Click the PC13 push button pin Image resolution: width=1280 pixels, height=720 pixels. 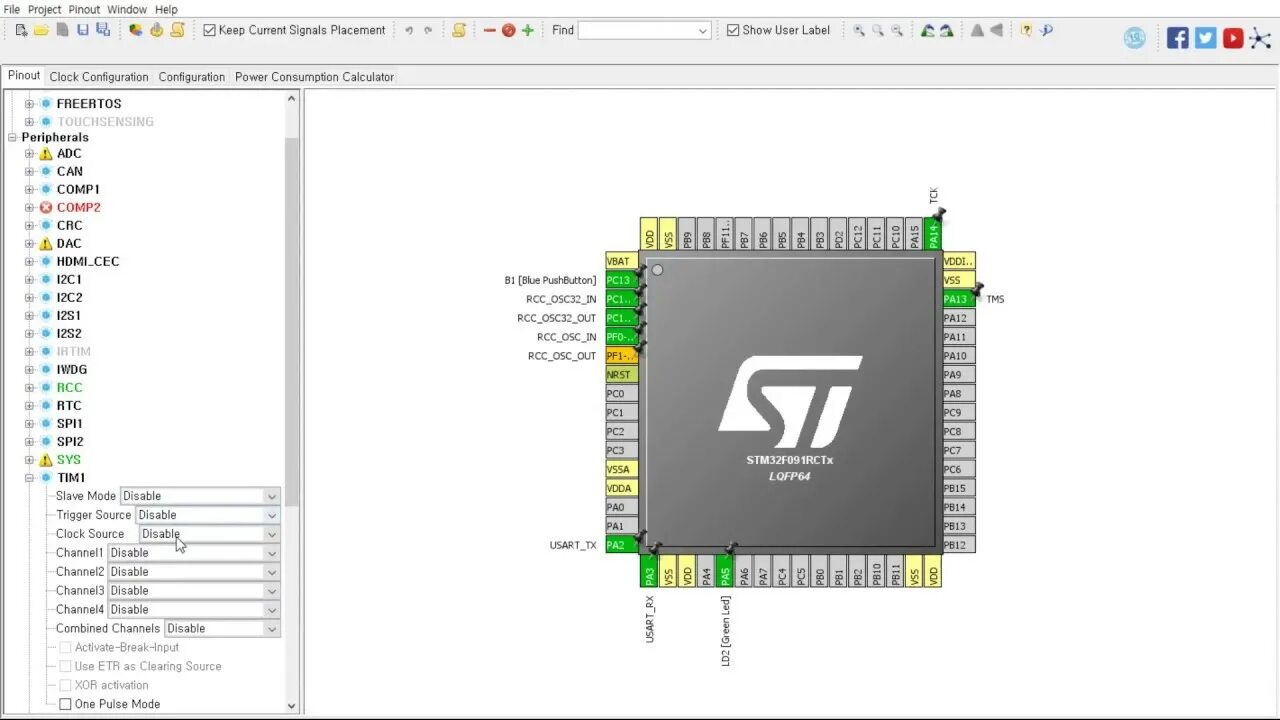[621, 280]
